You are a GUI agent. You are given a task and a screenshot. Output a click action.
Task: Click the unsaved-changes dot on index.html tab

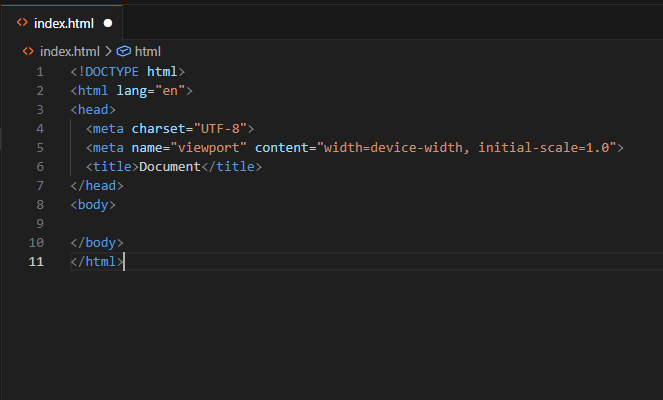108,22
